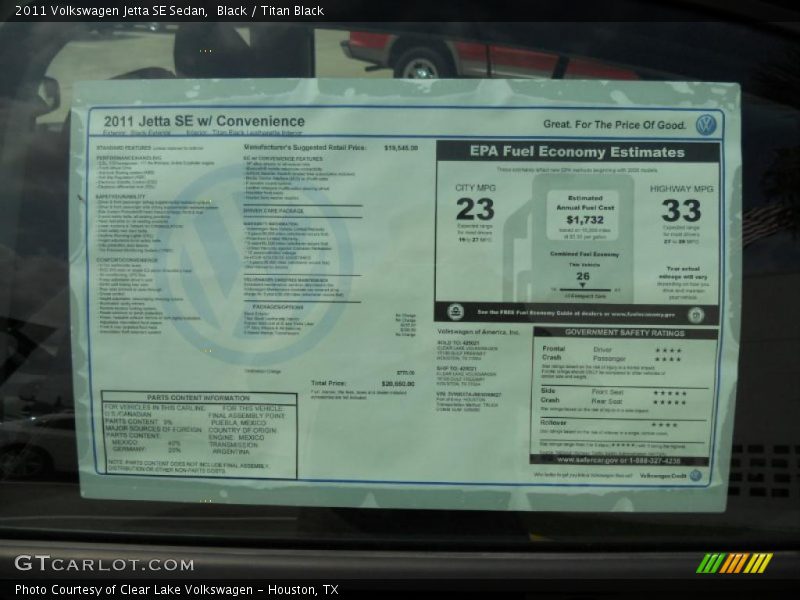Click the Volkswagen Credit label
Screen dimensions: 800x600
[x=663, y=476]
